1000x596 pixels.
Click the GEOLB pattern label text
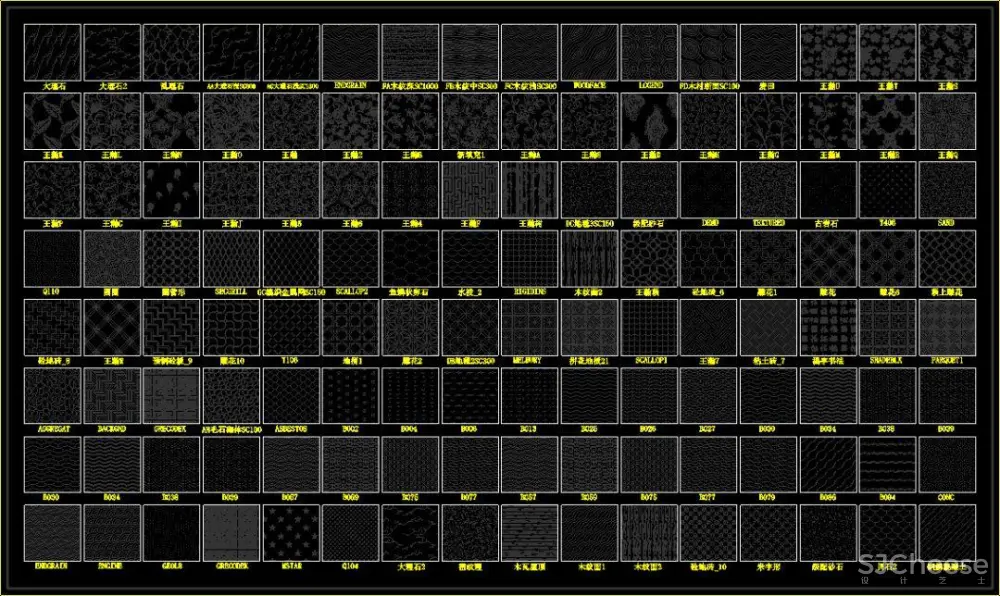pos(171,567)
